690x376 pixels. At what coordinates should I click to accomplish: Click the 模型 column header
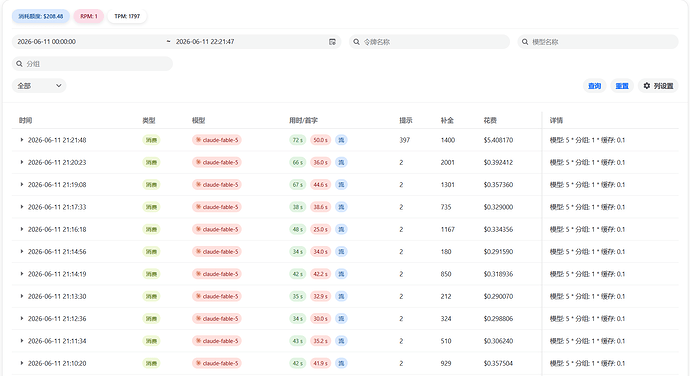pyautogui.click(x=198, y=120)
